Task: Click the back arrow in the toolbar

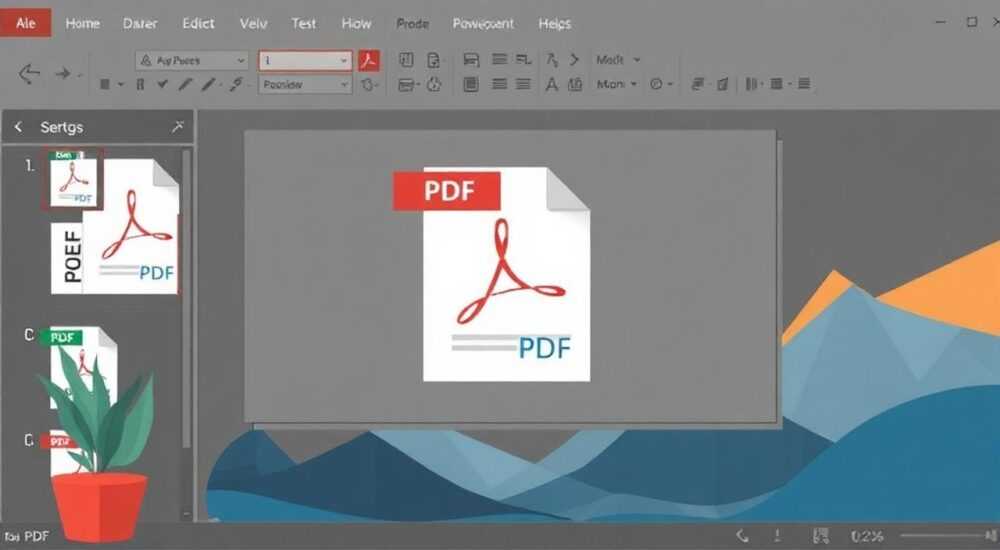Action: (29, 73)
